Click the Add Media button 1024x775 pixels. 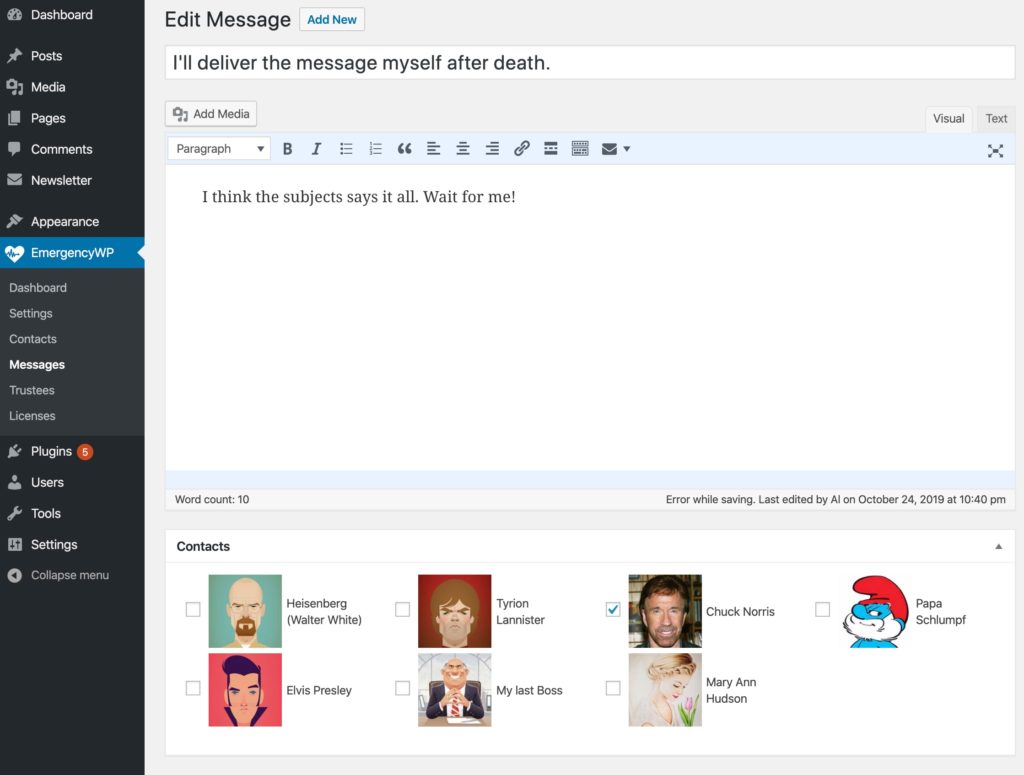[211, 114]
